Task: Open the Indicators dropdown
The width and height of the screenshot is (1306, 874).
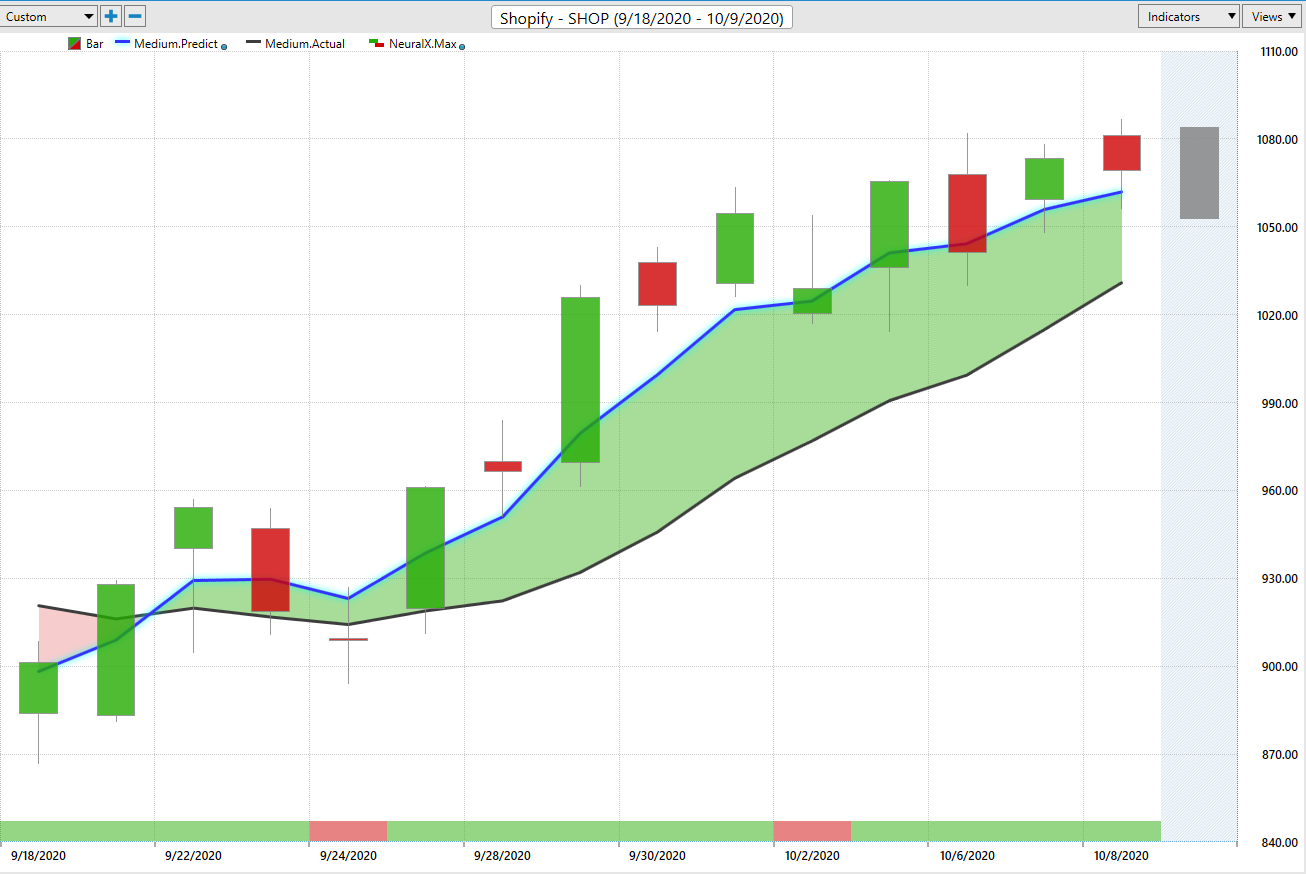Action: [1189, 16]
